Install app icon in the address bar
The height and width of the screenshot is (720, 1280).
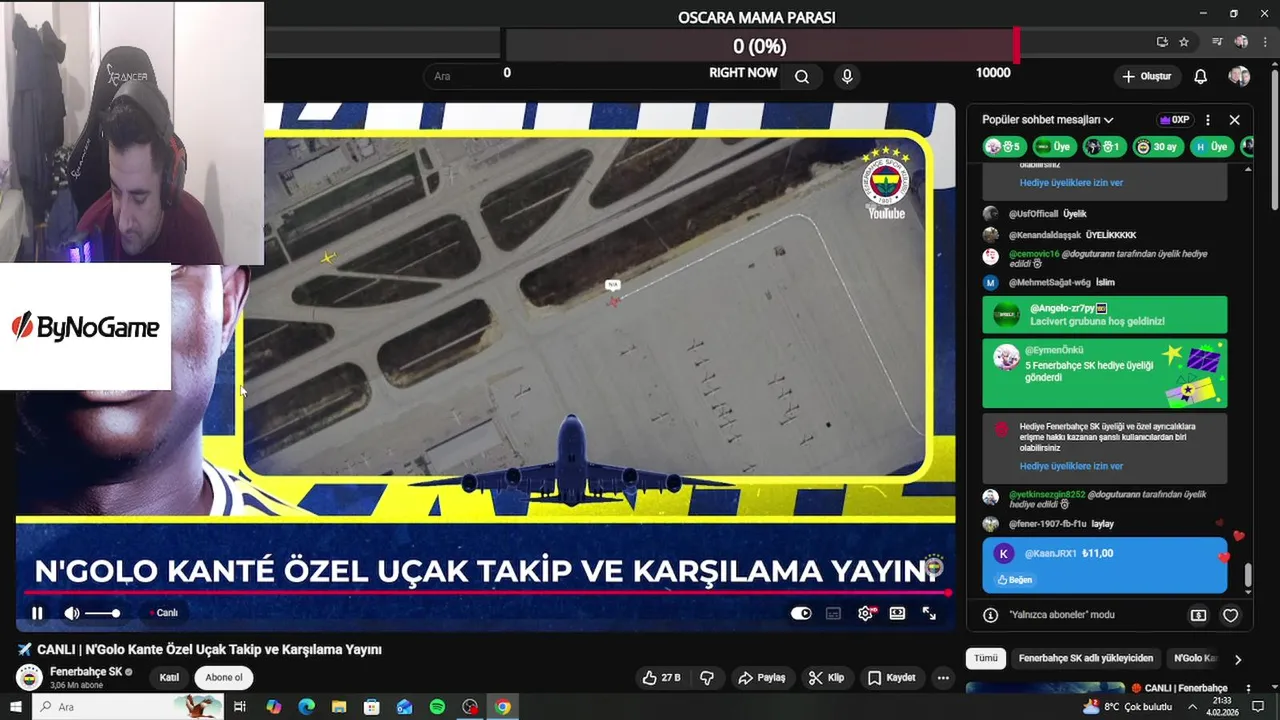1162,42
